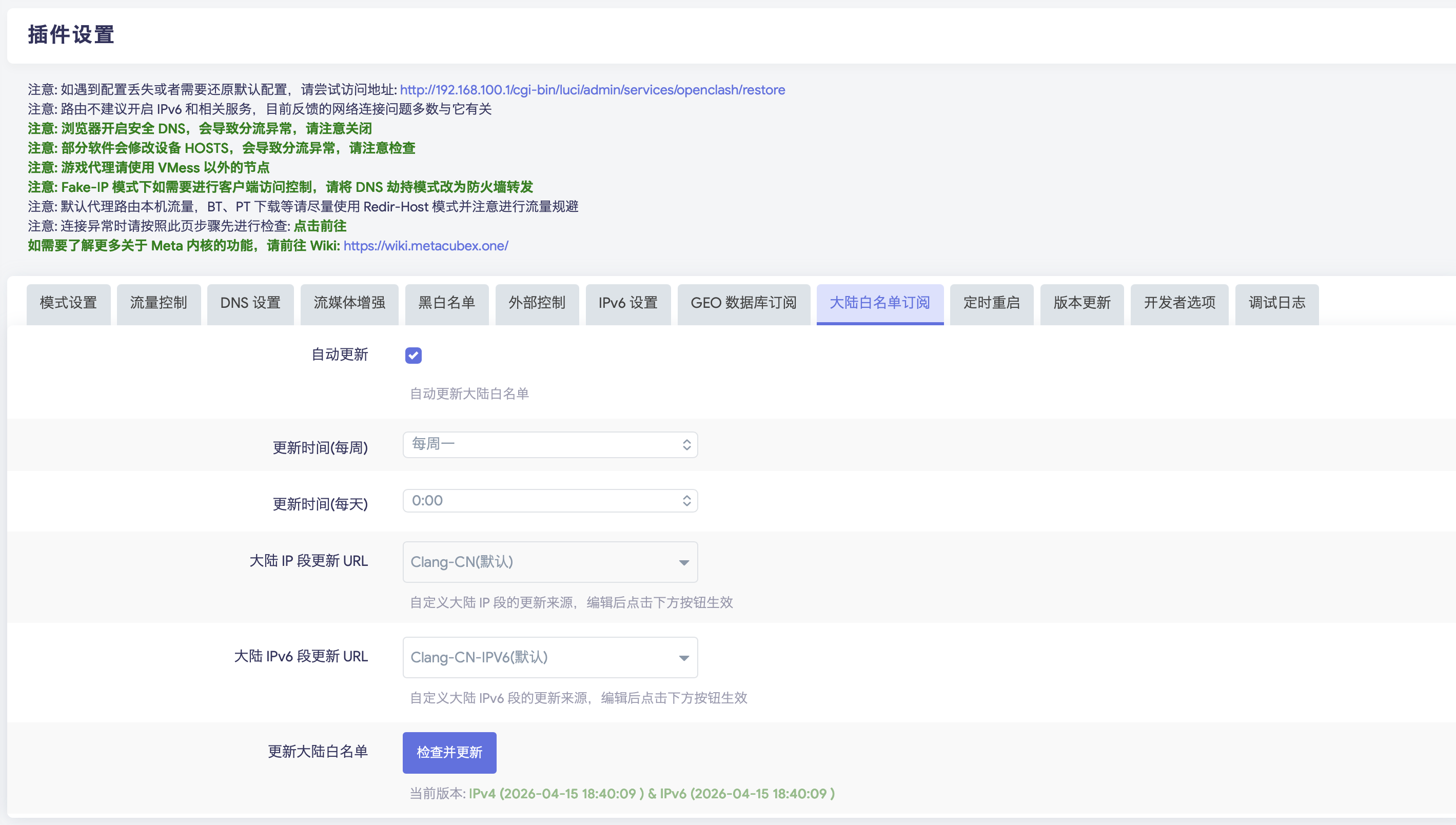Open the openclash restore configuration link
Image resolution: width=1456 pixels, height=825 pixels.
pos(592,89)
